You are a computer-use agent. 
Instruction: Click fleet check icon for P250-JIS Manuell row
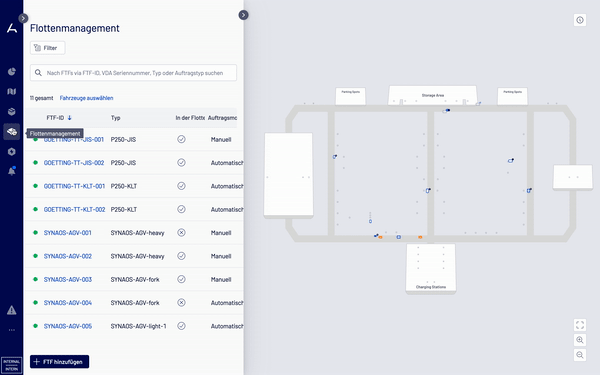tap(181, 139)
